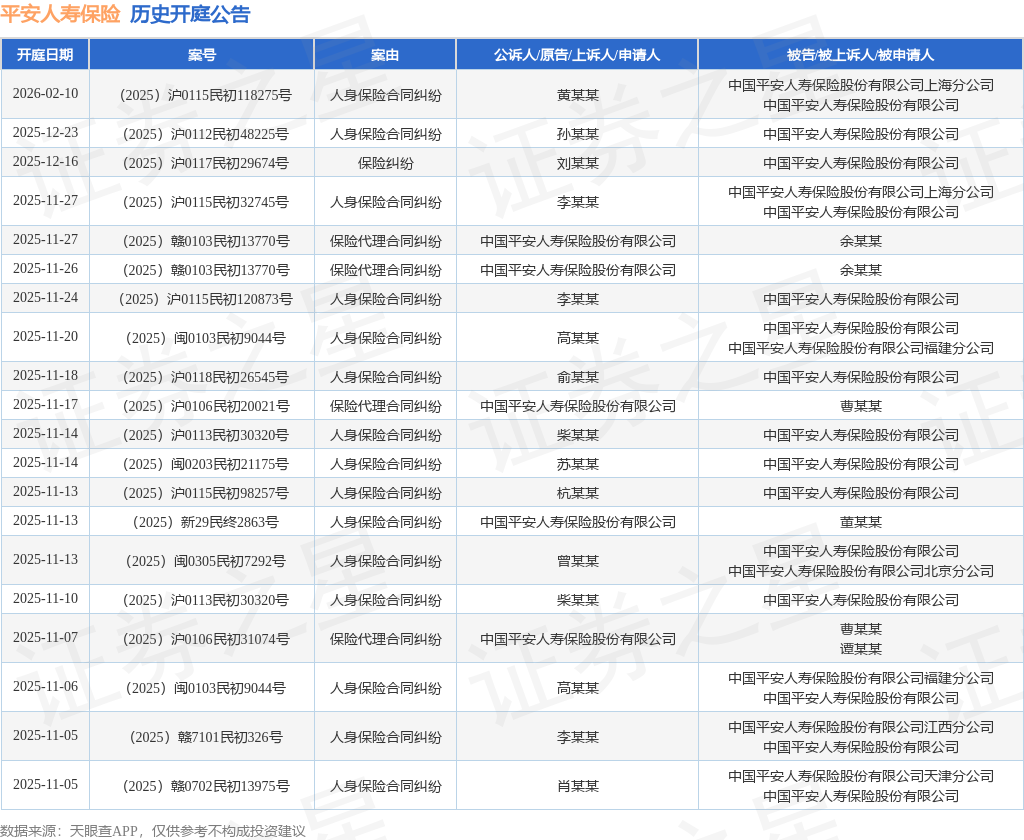Click the 开庭日期 column header
1024x840 pixels.
pos(45,55)
